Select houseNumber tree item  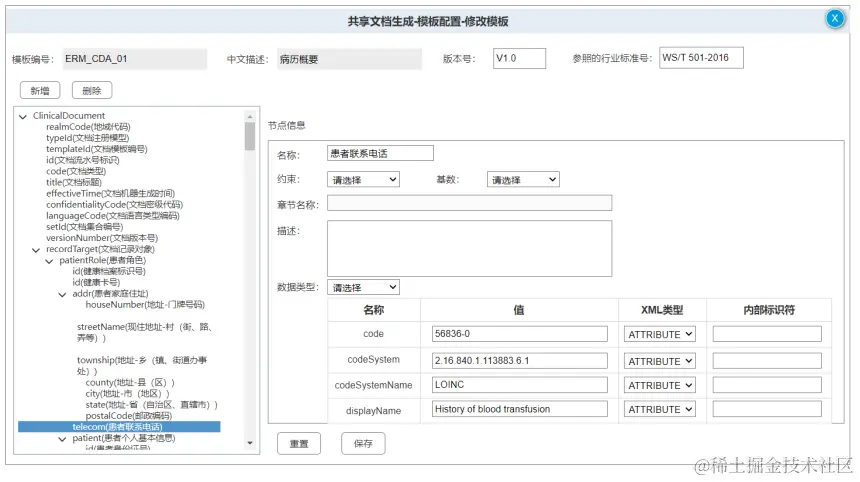coord(145,304)
